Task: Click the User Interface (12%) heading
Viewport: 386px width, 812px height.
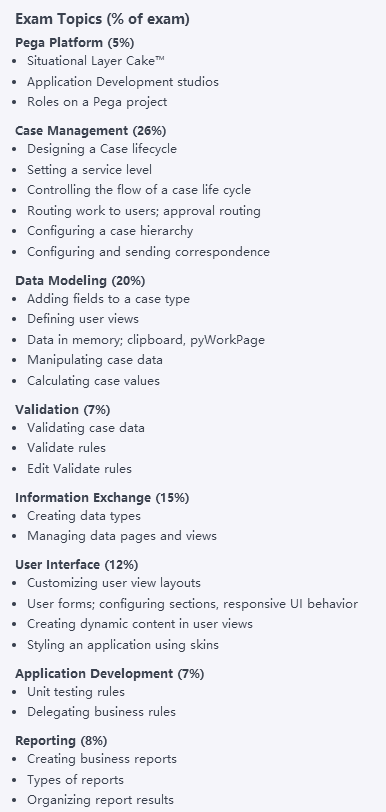Action: [77, 564]
